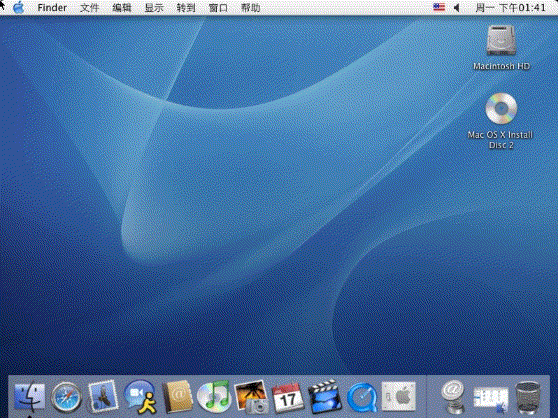Open the 编辑 menu

(122, 8)
